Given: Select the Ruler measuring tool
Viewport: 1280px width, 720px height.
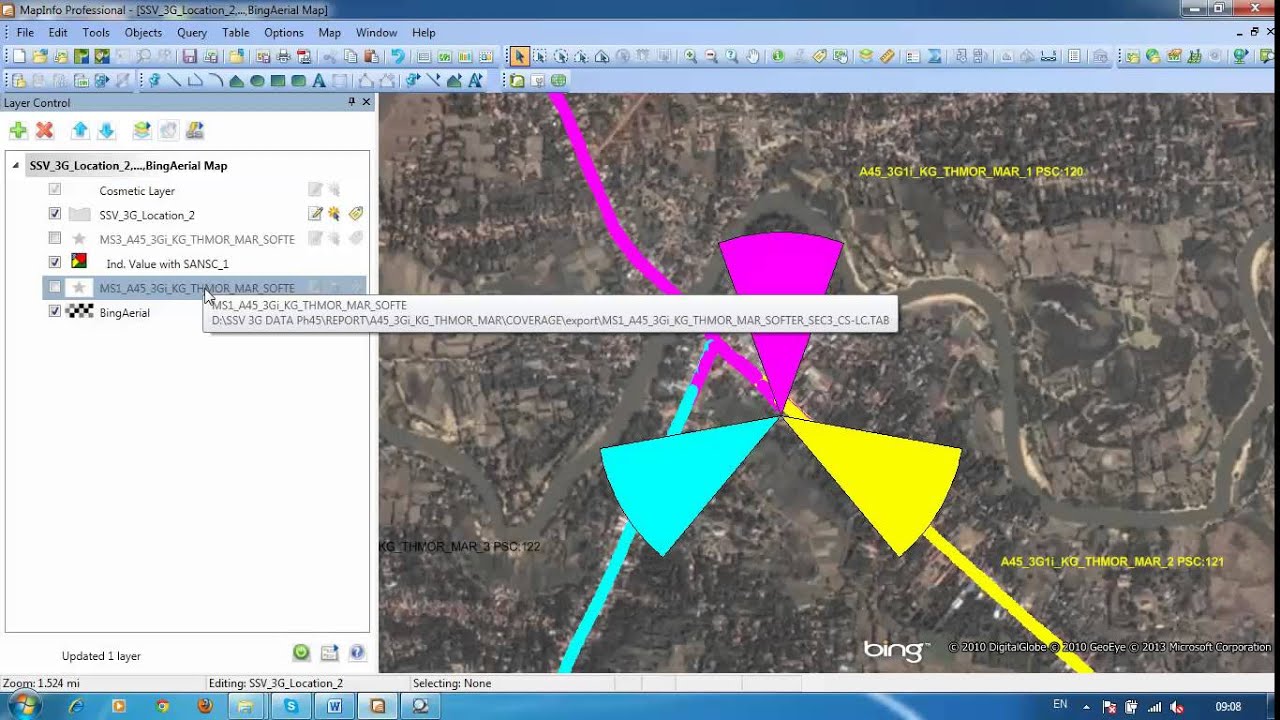Looking at the screenshot, I should (887, 57).
